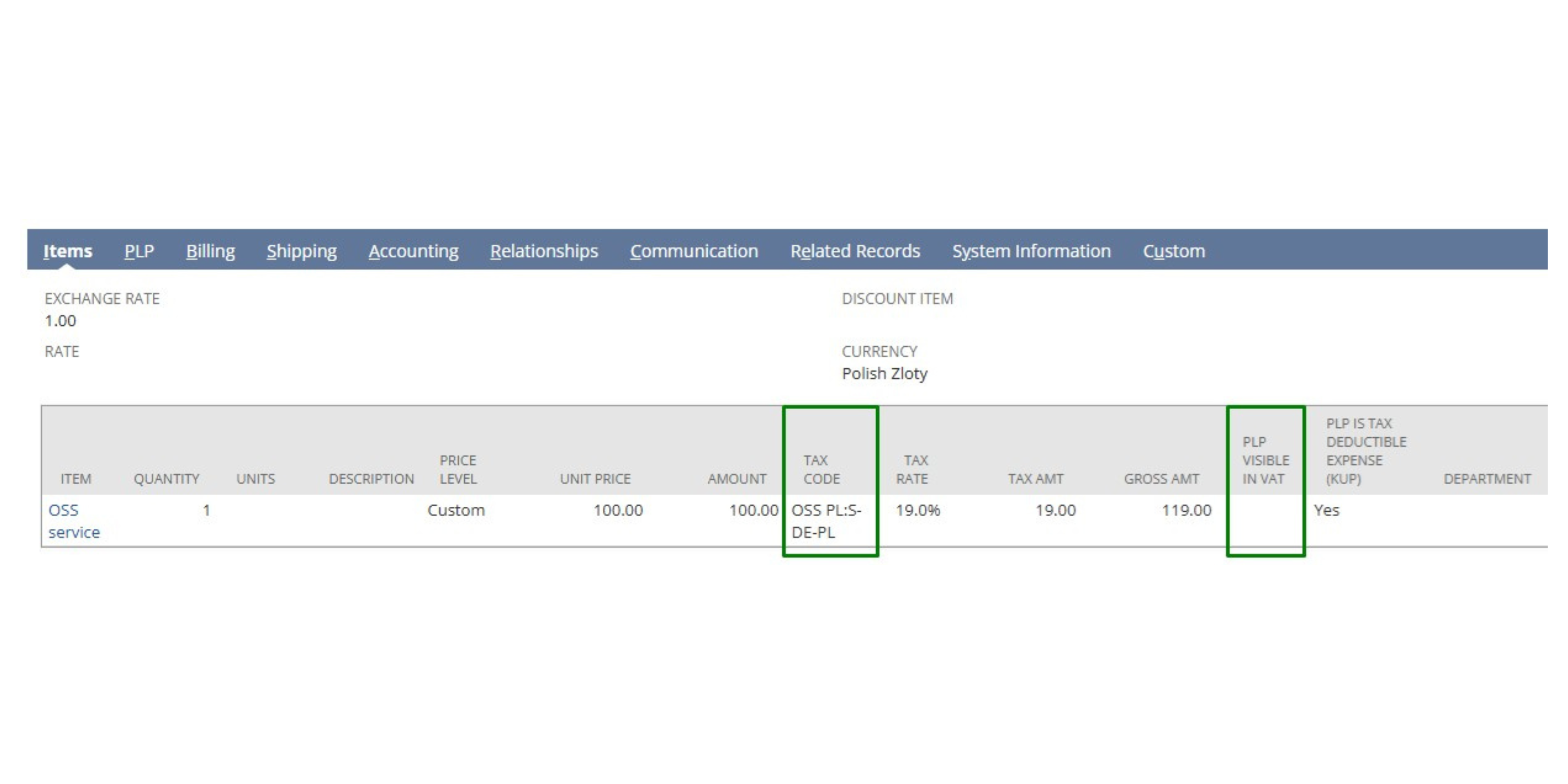
Task: Click the Tax Code column header
Action: 821,469
